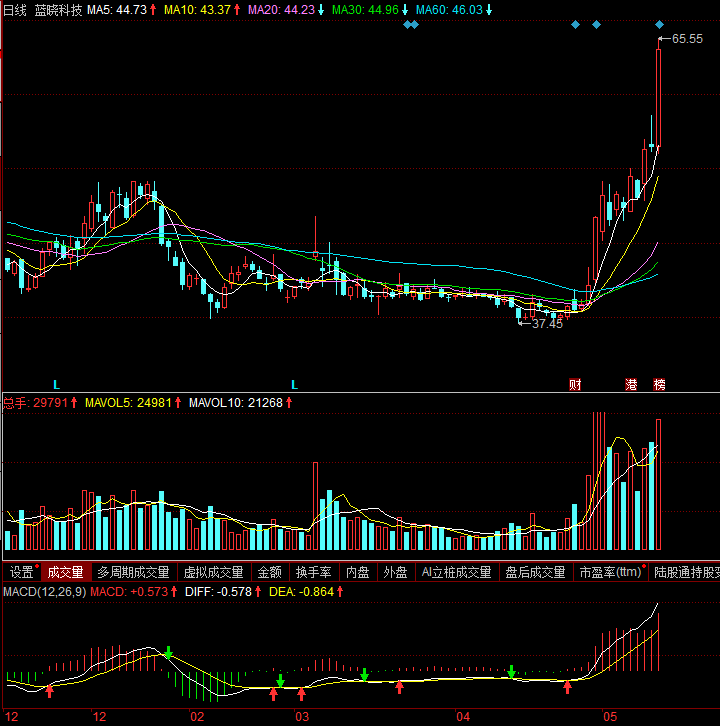The image size is (720, 726).
Task: Click the latest red volume bar
Action: coord(658,484)
